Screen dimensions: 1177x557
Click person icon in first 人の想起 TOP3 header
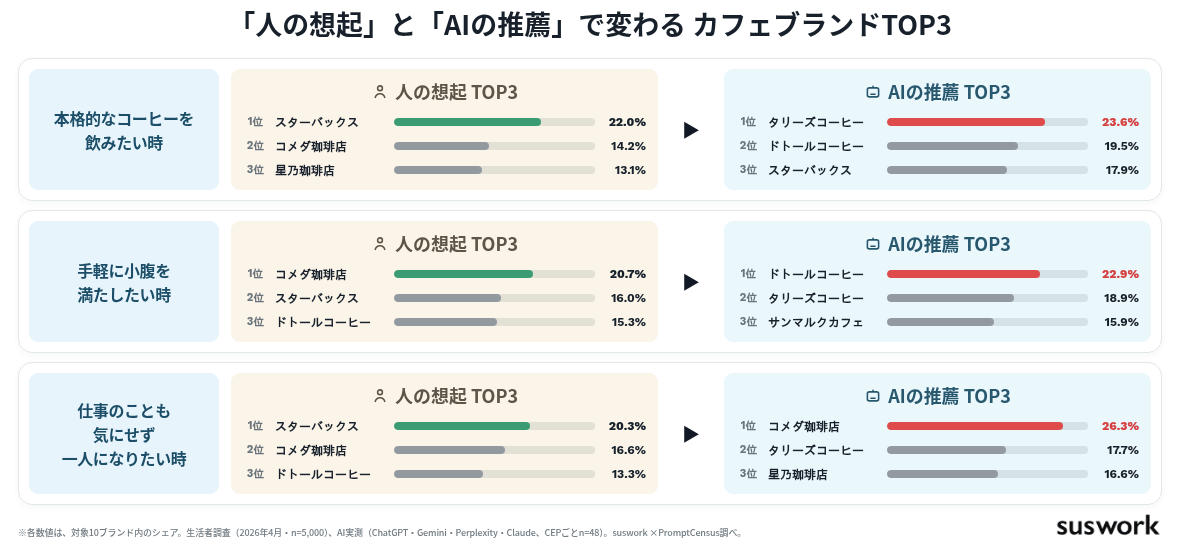coord(380,92)
